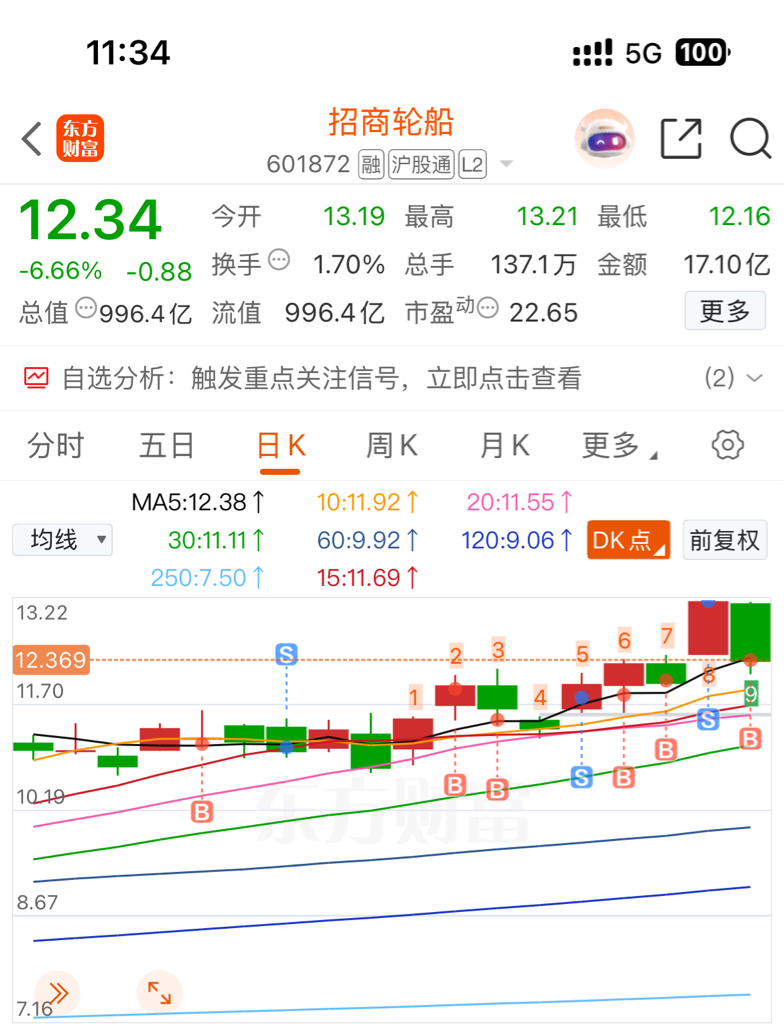The height and width of the screenshot is (1024, 784).
Task: Open the search magnifier icon
Action: pyautogui.click(x=750, y=138)
